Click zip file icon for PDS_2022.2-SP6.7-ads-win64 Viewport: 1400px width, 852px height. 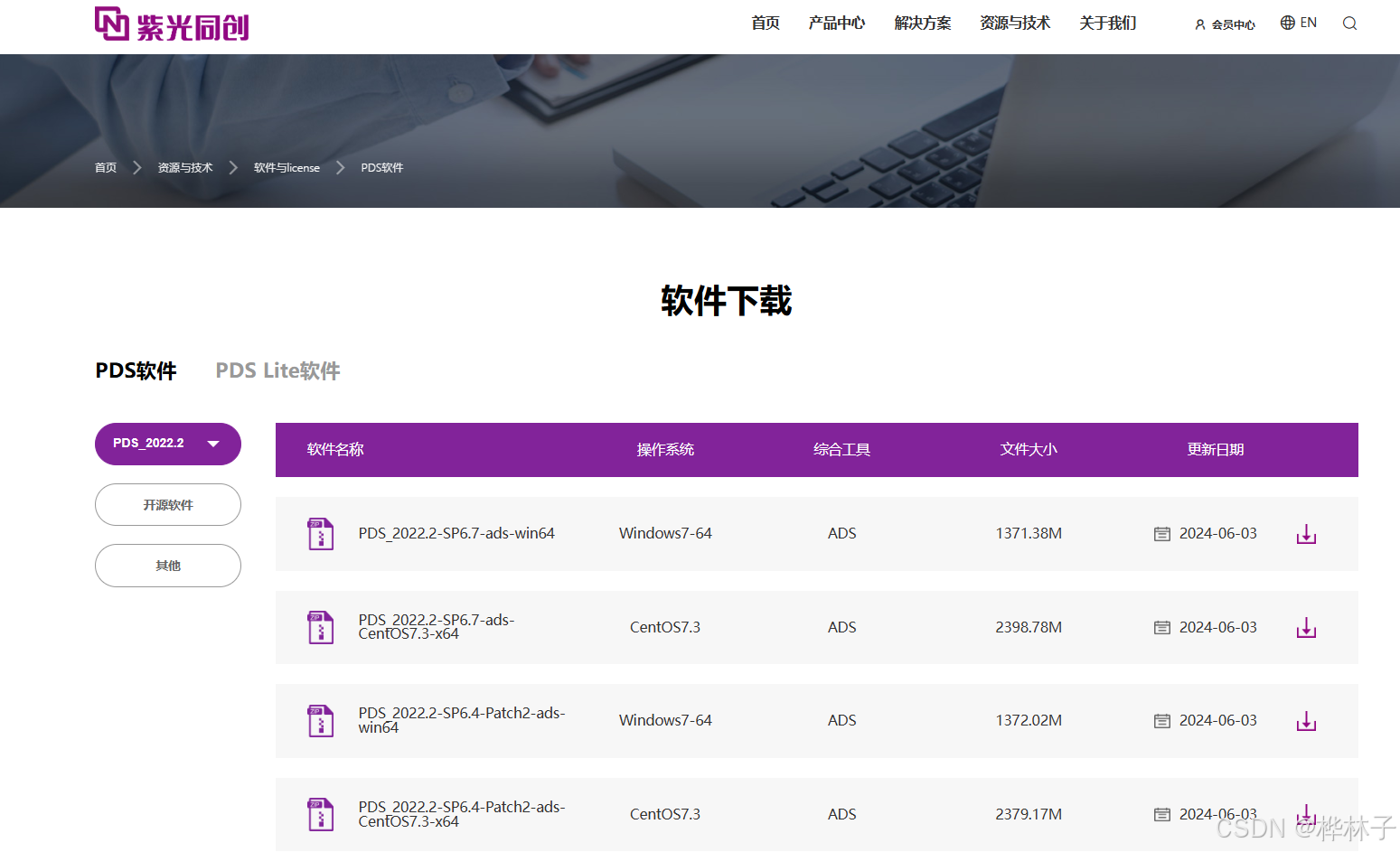[x=321, y=534]
